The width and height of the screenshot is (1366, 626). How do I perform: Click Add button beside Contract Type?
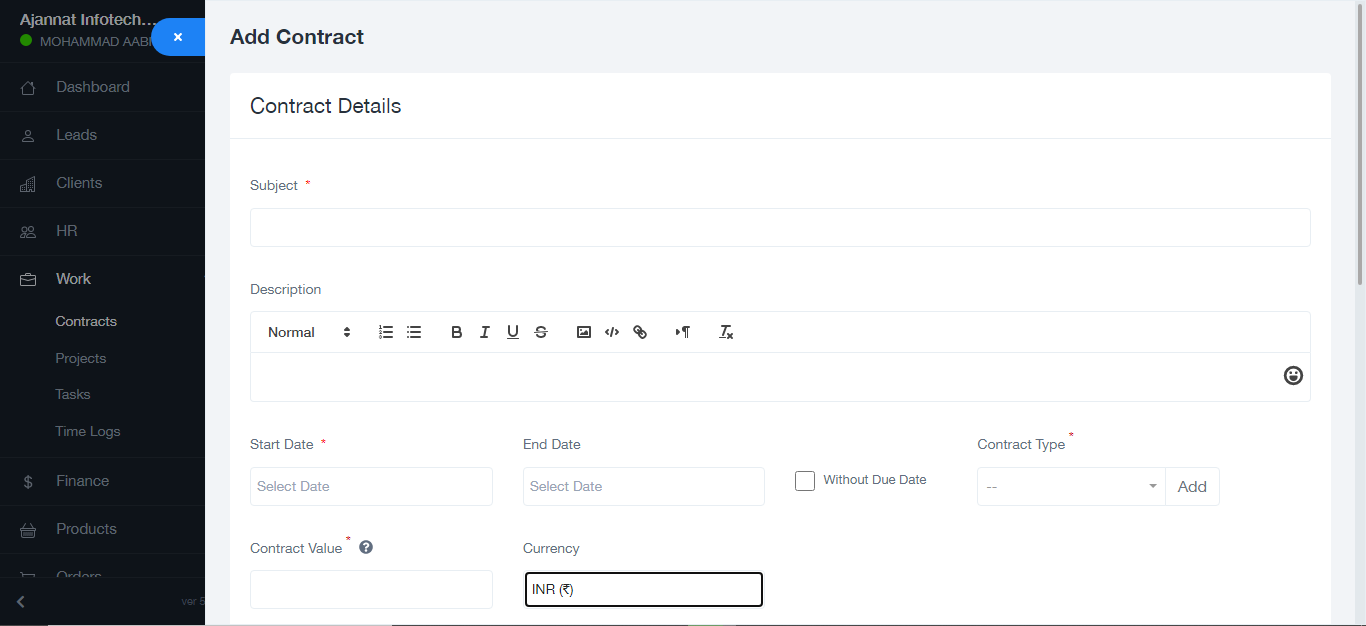pos(1192,487)
